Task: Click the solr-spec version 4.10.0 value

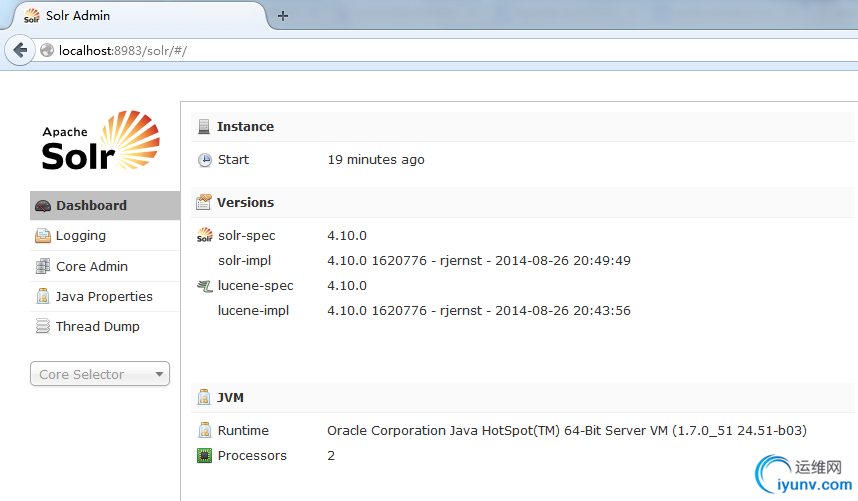Action: pos(347,236)
